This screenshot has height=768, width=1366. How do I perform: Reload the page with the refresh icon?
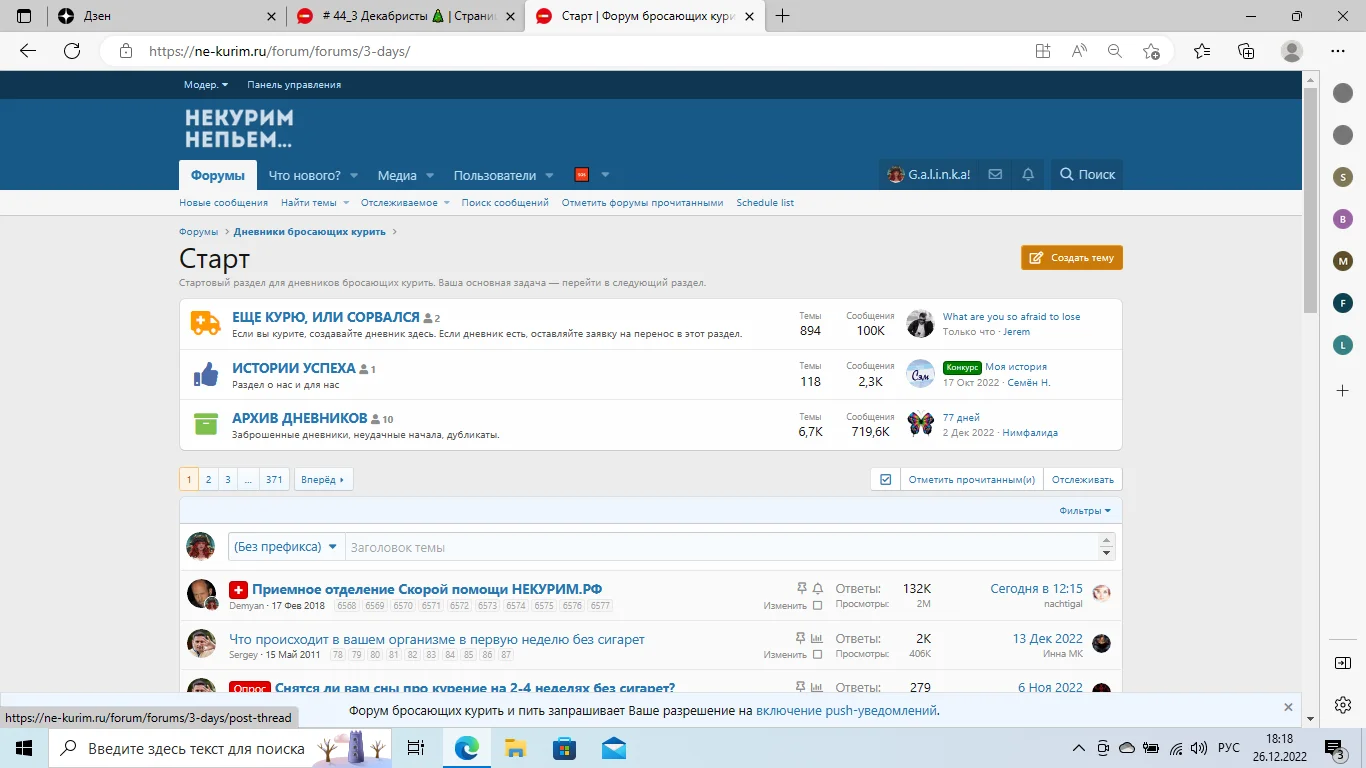point(72,51)
